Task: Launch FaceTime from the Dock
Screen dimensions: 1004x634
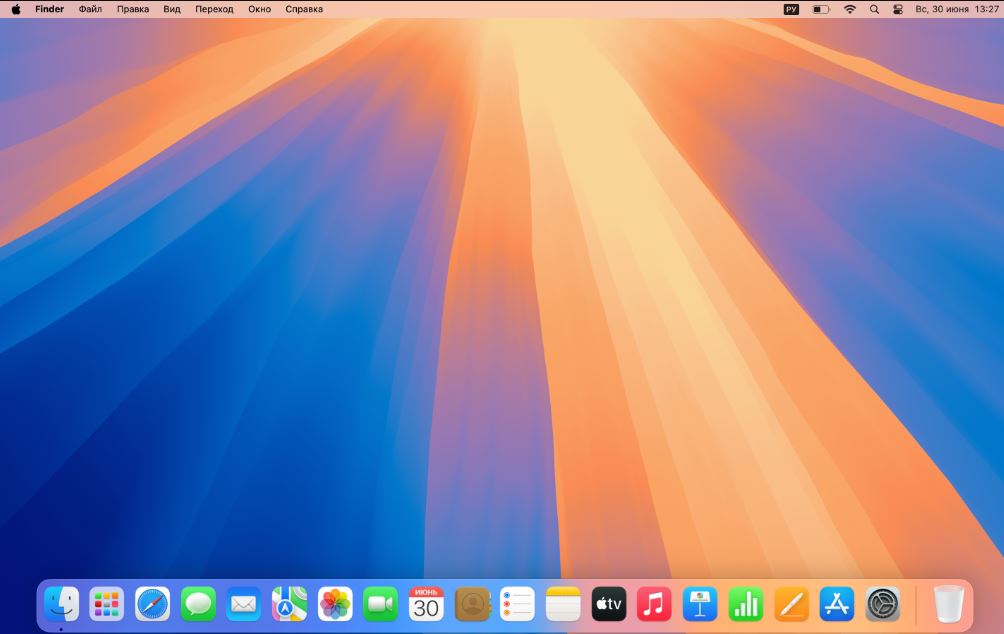Action: (x=380, y=603)
